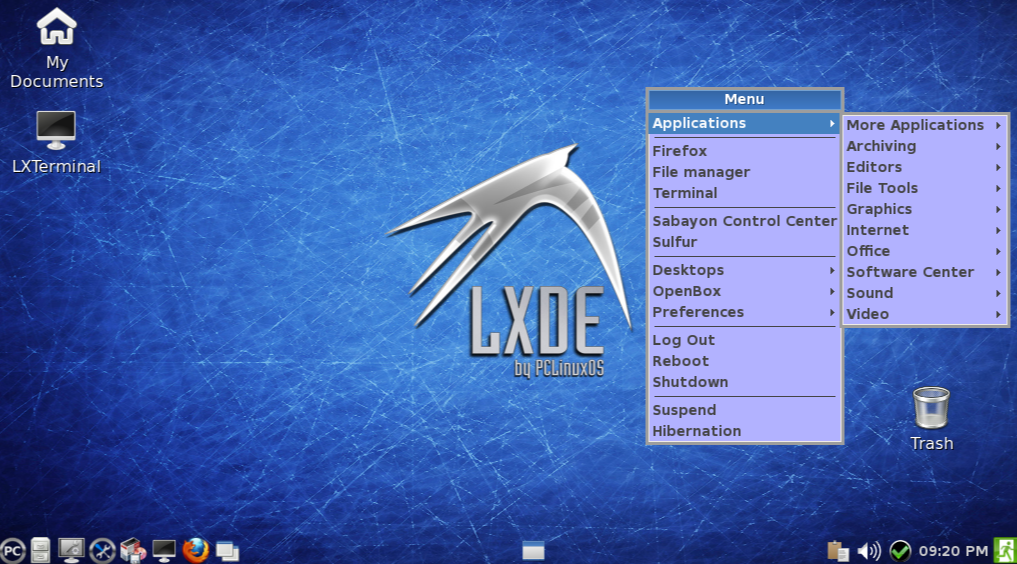Screen dimensions: 1017x564
Task: Click the 09:20 PM clock
Action: tap(953, 551)
